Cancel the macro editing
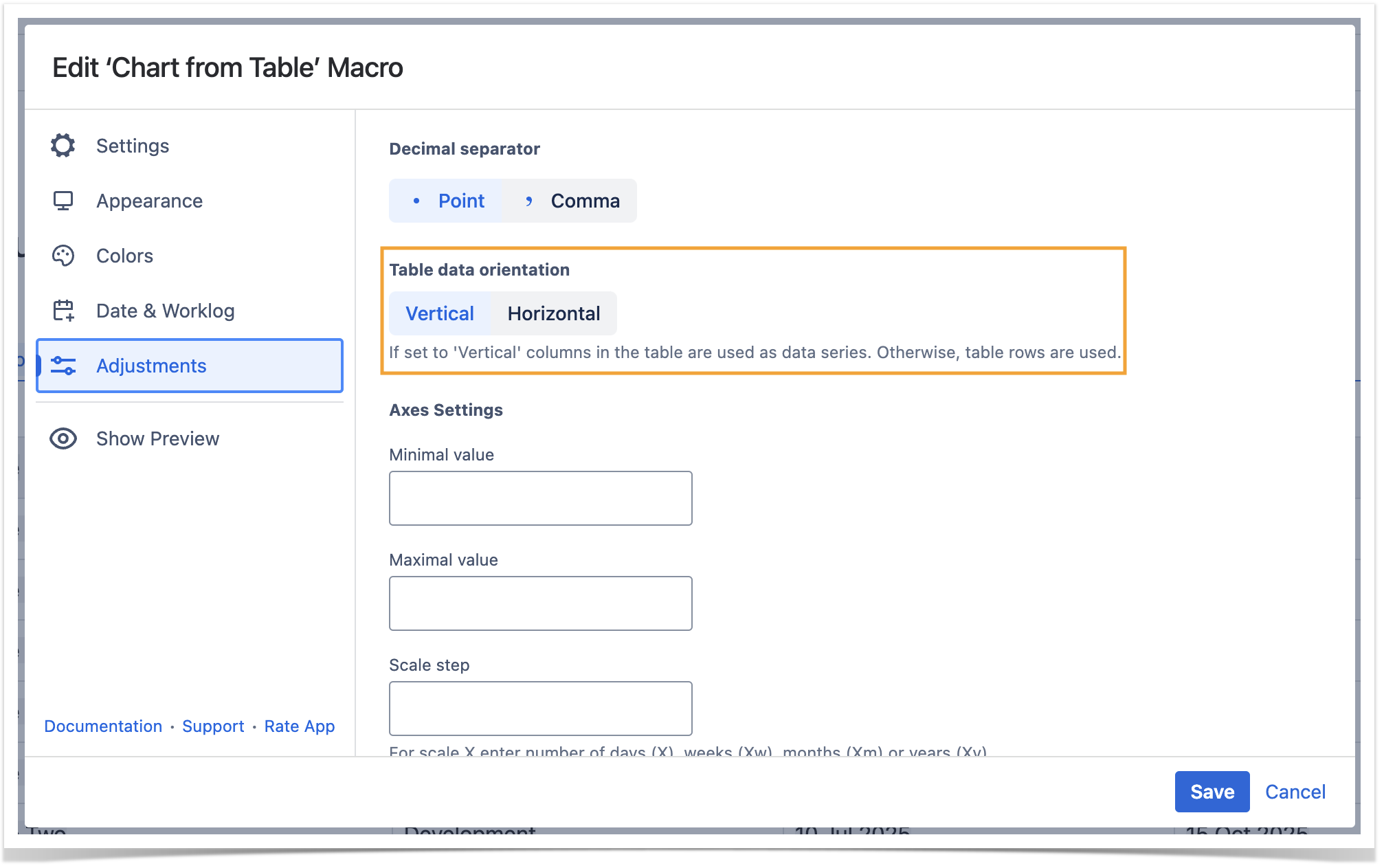 click(x=1295, y=792)
